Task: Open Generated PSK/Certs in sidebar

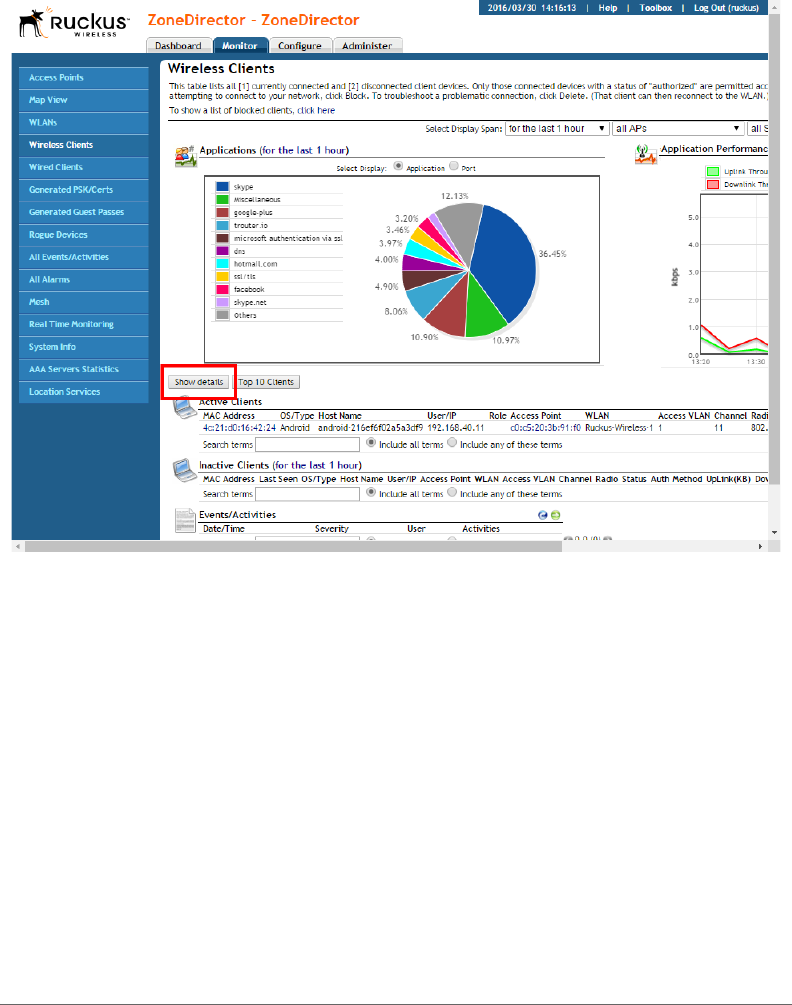Action: (x=84, y=190)
